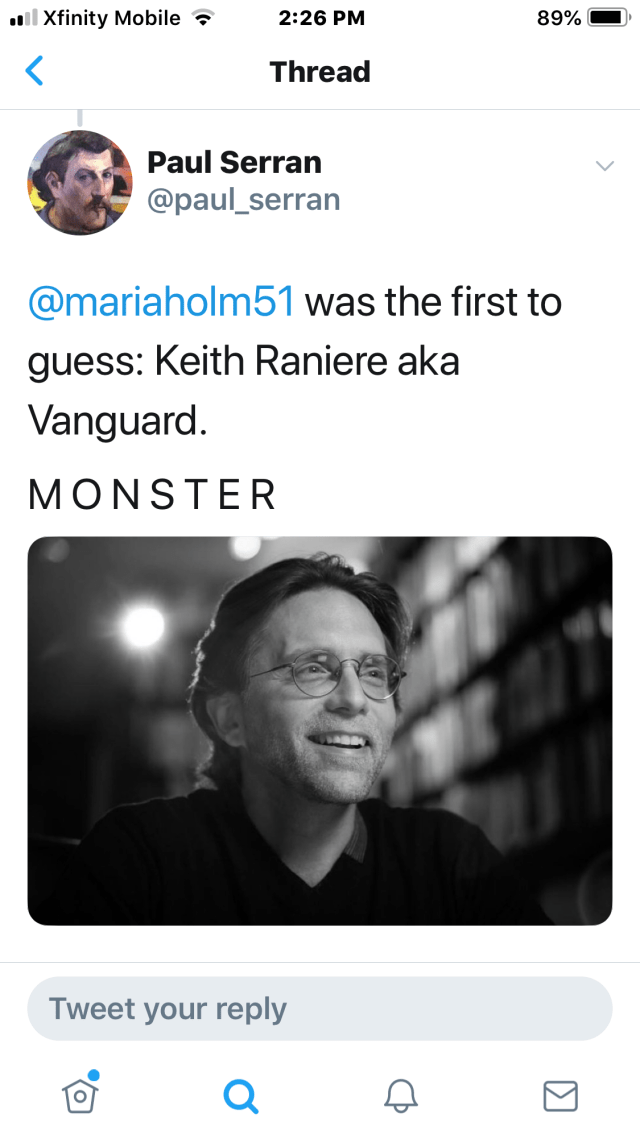640x1138 pixels.
Task: Open the black-and-white photo in tweet
Action: (319, 731)
